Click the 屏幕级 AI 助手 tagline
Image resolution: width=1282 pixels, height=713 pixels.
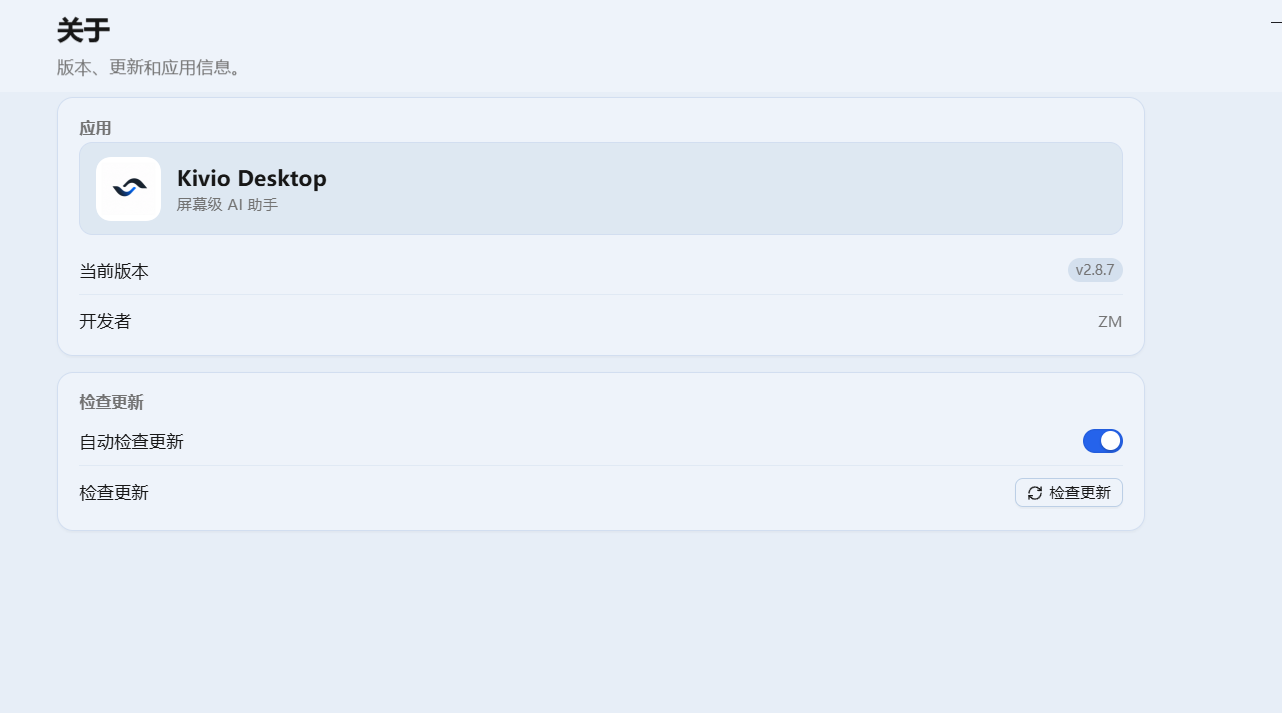click(x=227, y=205)
